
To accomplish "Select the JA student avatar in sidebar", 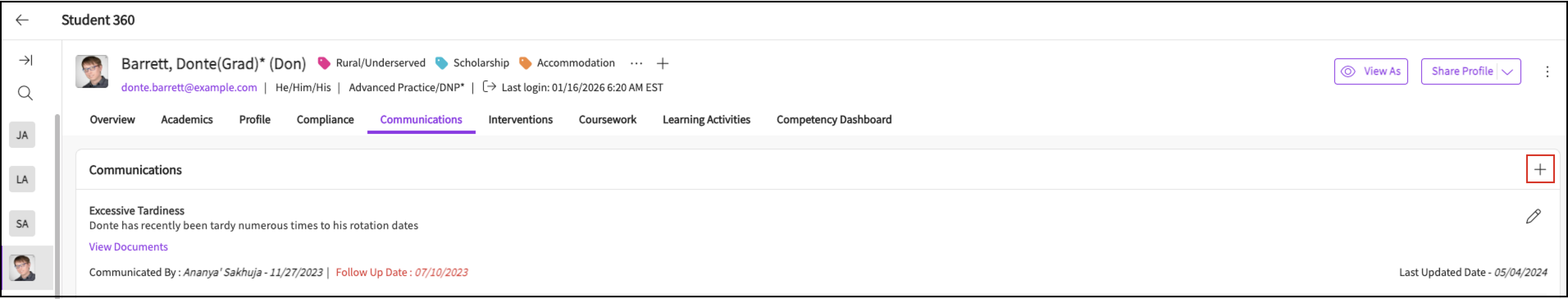I will click(x=22, y=135).
